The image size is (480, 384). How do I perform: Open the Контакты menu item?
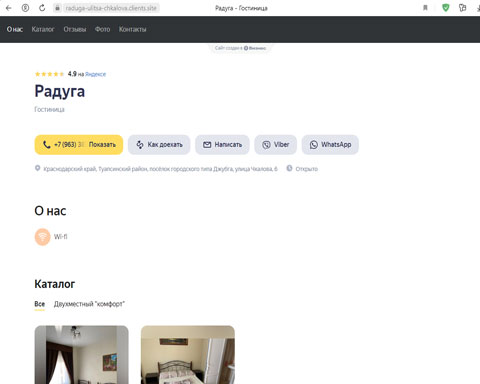pos(132,29)
